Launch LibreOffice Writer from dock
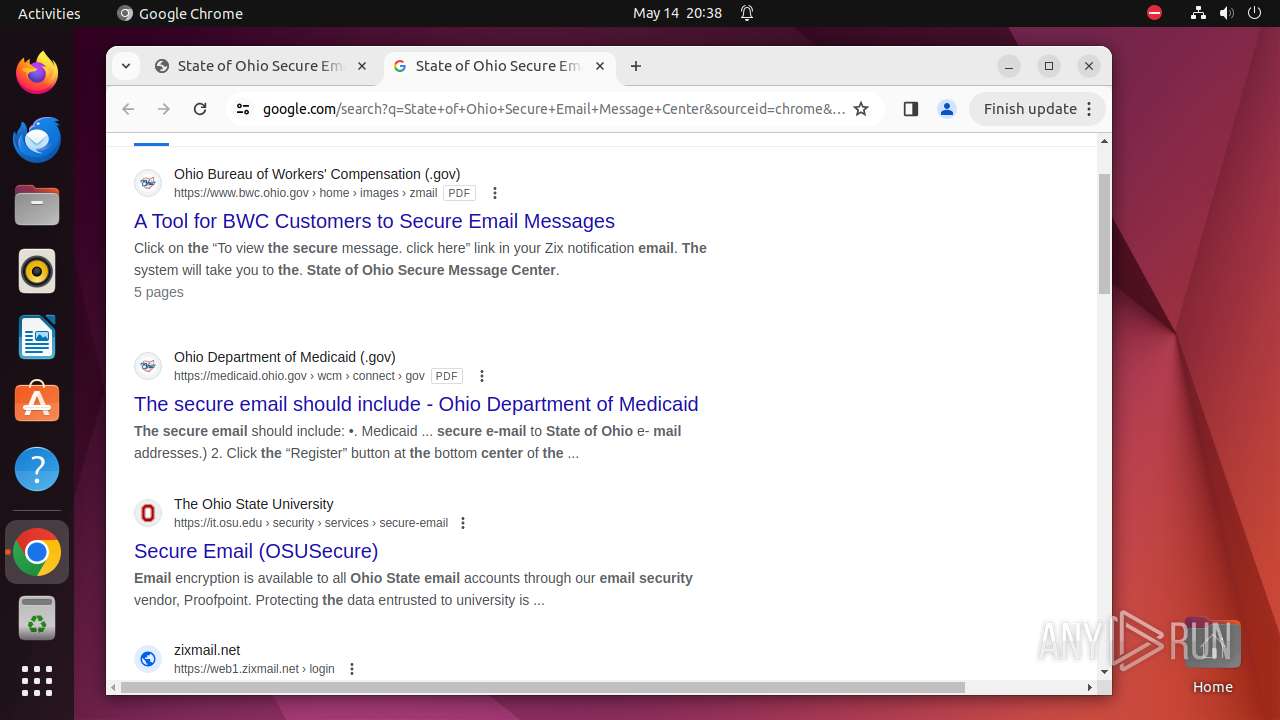This screenshot has width=1280, height=720. coord(37,337)
